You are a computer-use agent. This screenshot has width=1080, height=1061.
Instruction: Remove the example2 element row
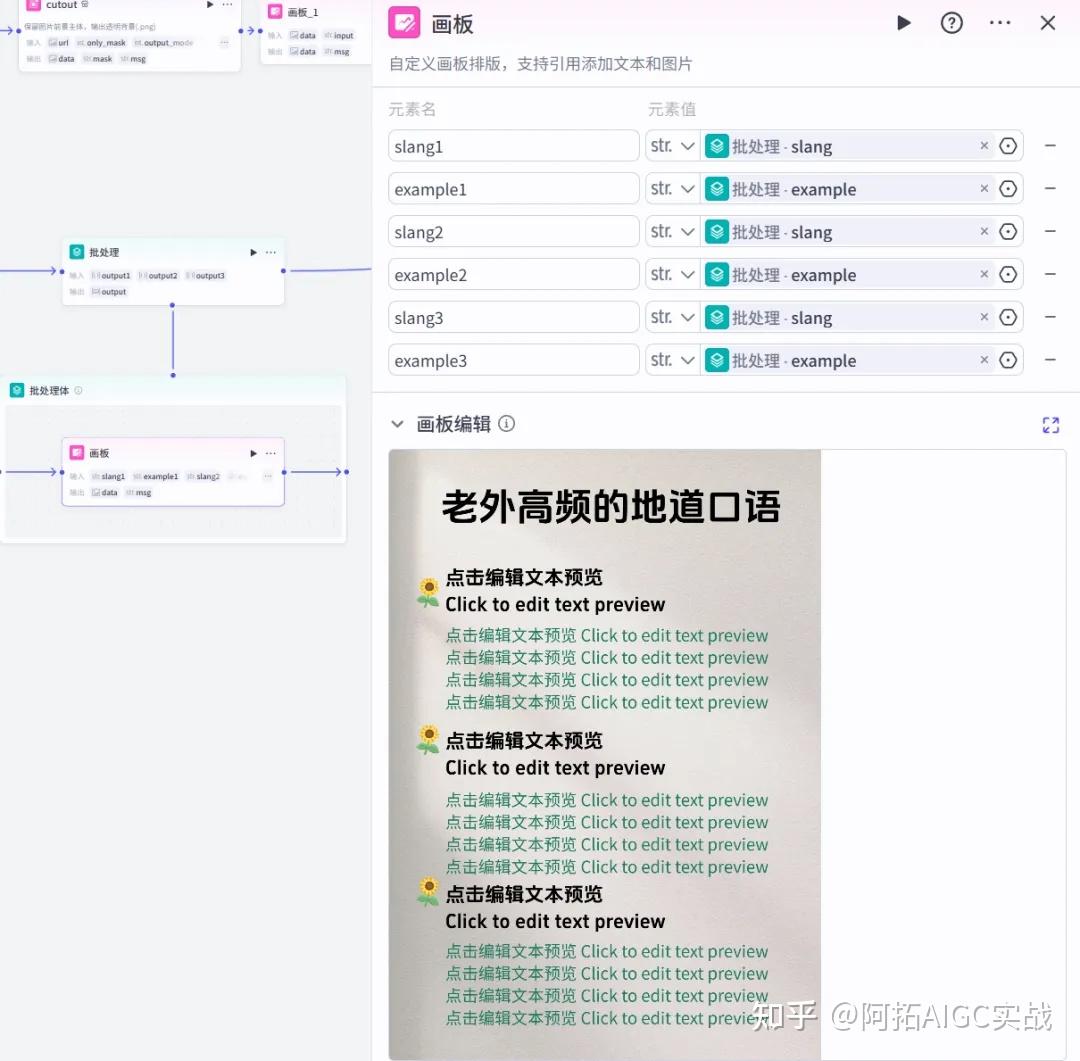1050,275
